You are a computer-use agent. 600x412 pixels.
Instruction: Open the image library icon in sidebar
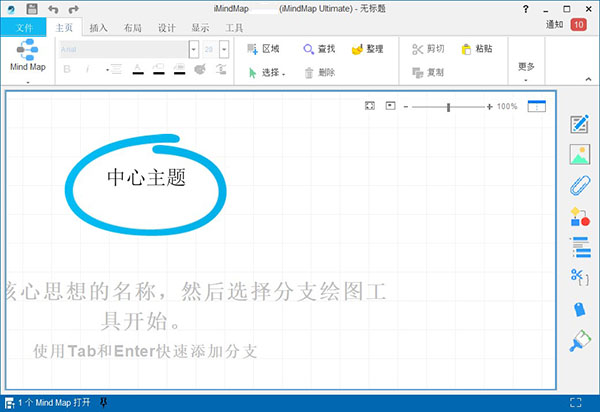[x=579, y=155]
